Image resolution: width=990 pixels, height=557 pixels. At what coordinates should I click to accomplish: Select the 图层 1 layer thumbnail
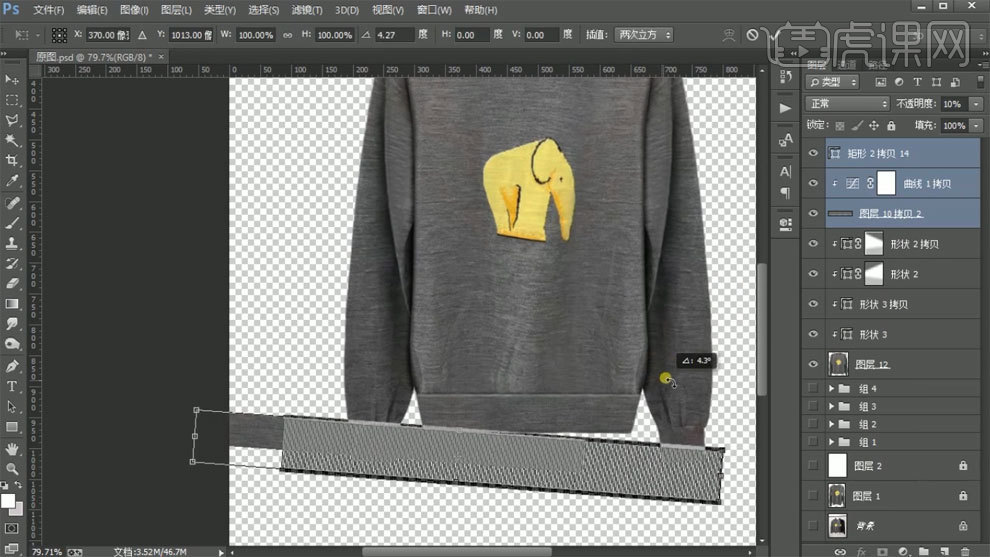[x=837, y=496]
